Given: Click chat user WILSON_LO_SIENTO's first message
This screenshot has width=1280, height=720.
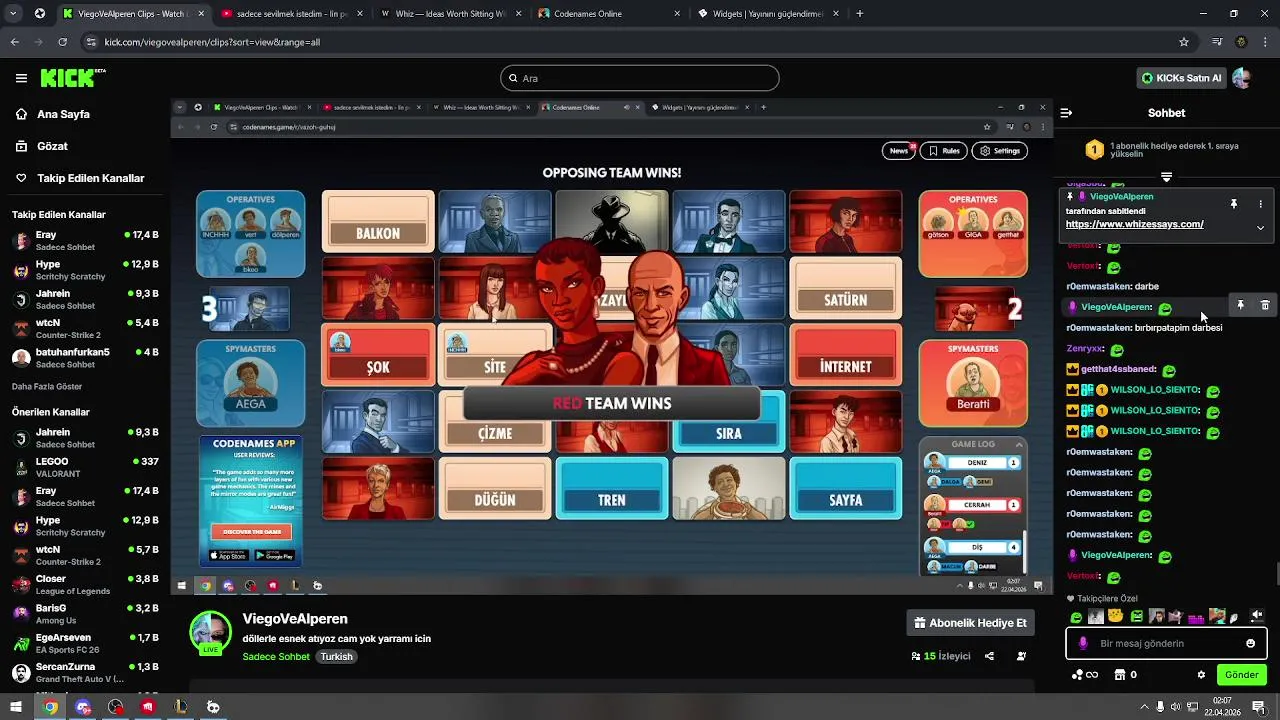Looking at the screenshot, I should coord(1145,390).
